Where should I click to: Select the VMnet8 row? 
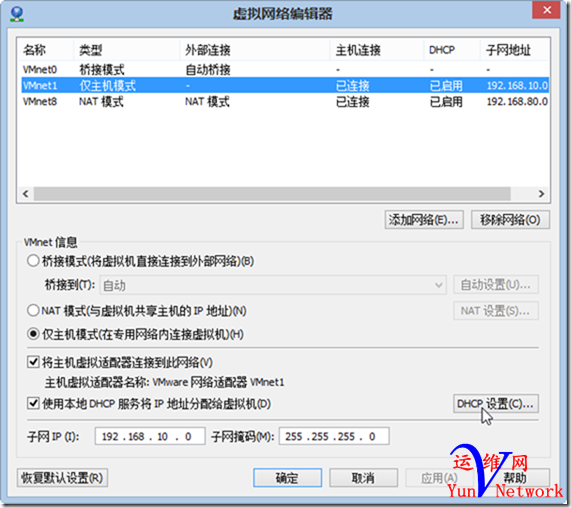click(285, 101)
